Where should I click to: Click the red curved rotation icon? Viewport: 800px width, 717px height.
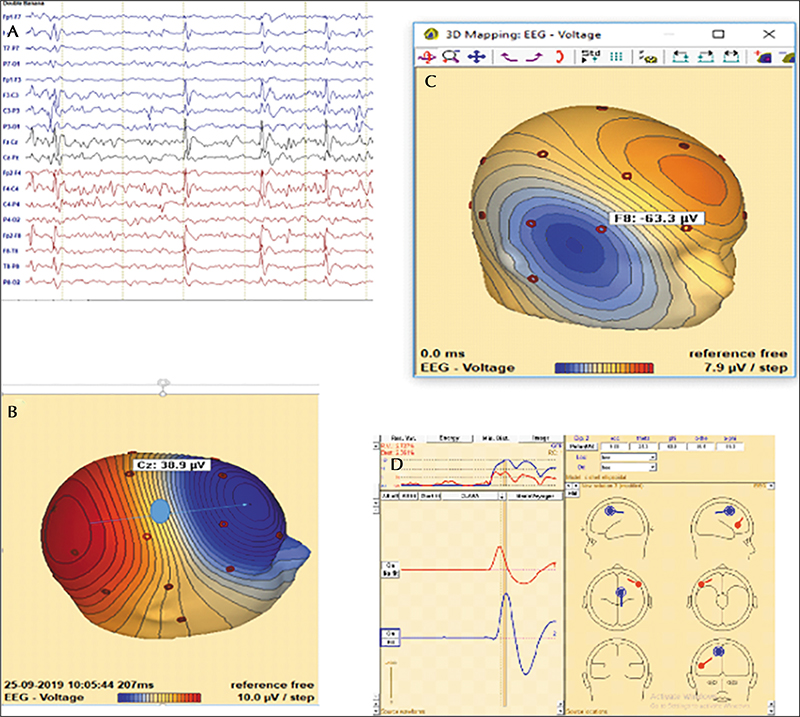[x=559, y=57]
